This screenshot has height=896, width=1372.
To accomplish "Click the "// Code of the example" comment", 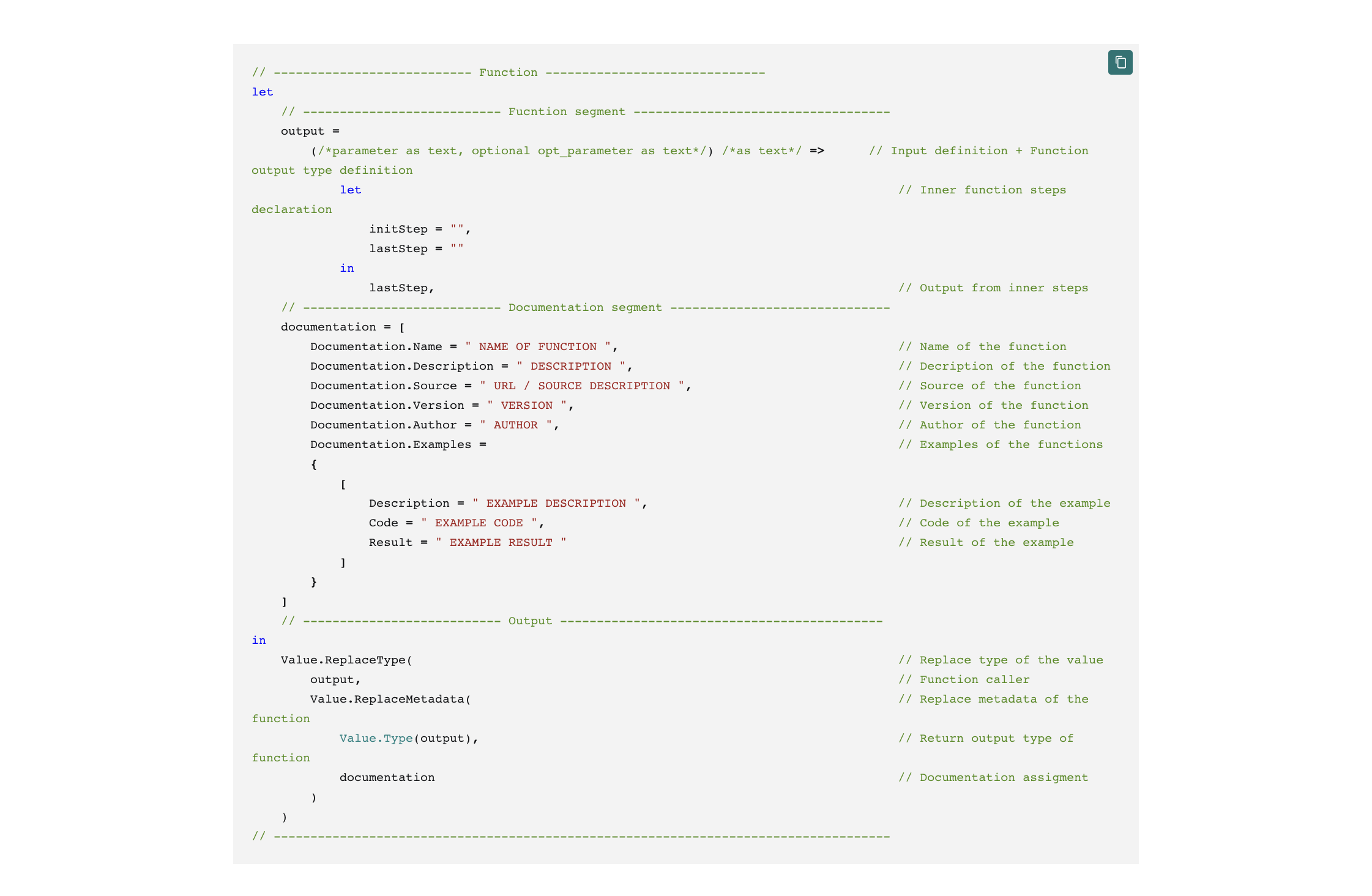I will pos(979,523).
